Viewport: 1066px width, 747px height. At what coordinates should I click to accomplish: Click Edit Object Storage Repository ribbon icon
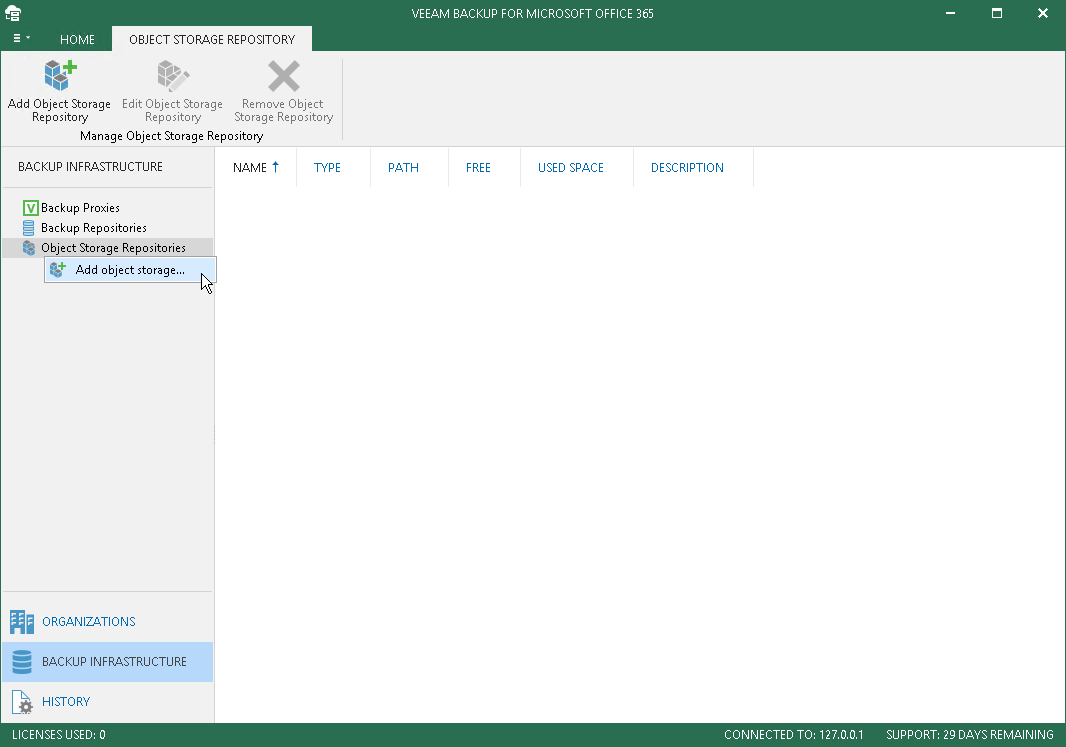[173, 75]
